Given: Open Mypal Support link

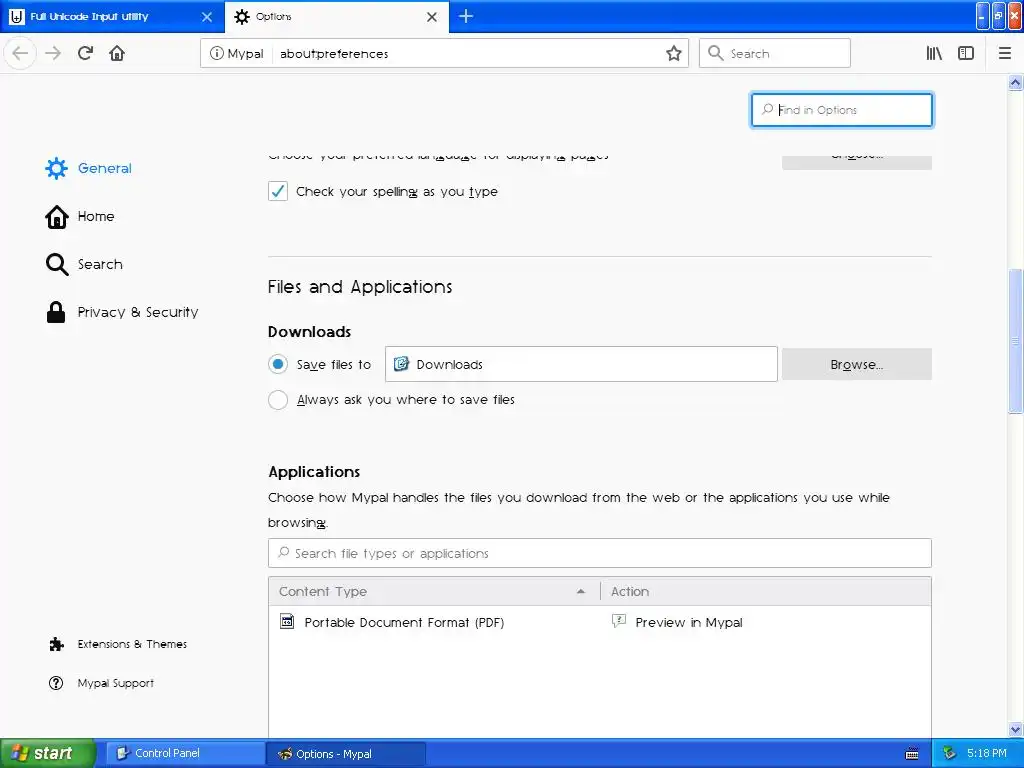Looking at the screenshot, I should (102, 683).
